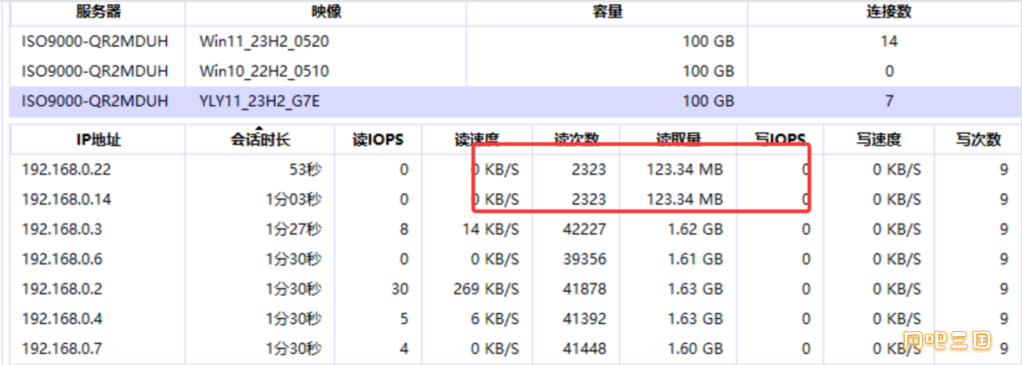This screenshot has height=365, width=1022.
Task: Select client row 192.168.0.4
Action: (x=516, y=319)
